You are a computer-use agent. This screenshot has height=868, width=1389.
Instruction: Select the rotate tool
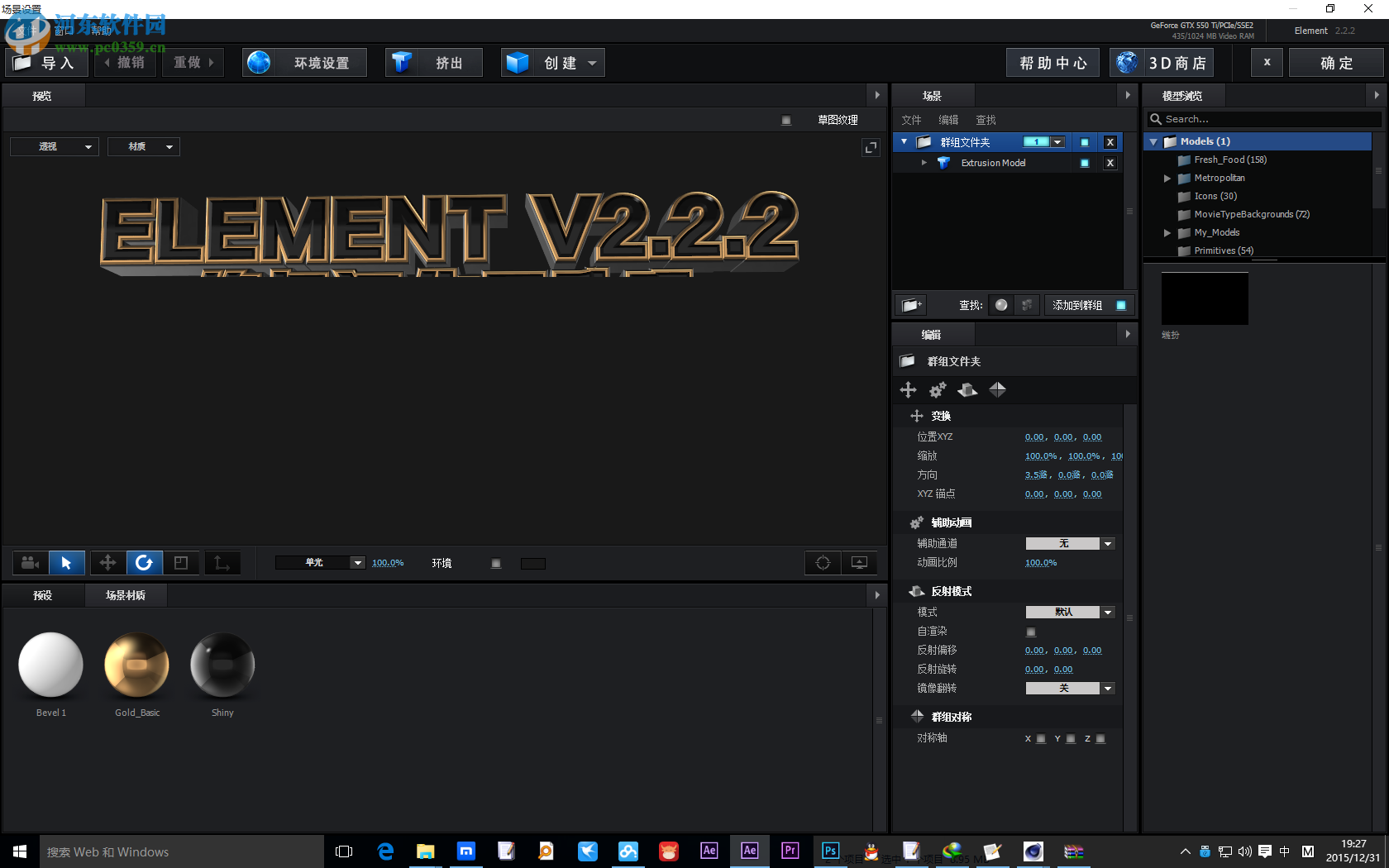145,563
